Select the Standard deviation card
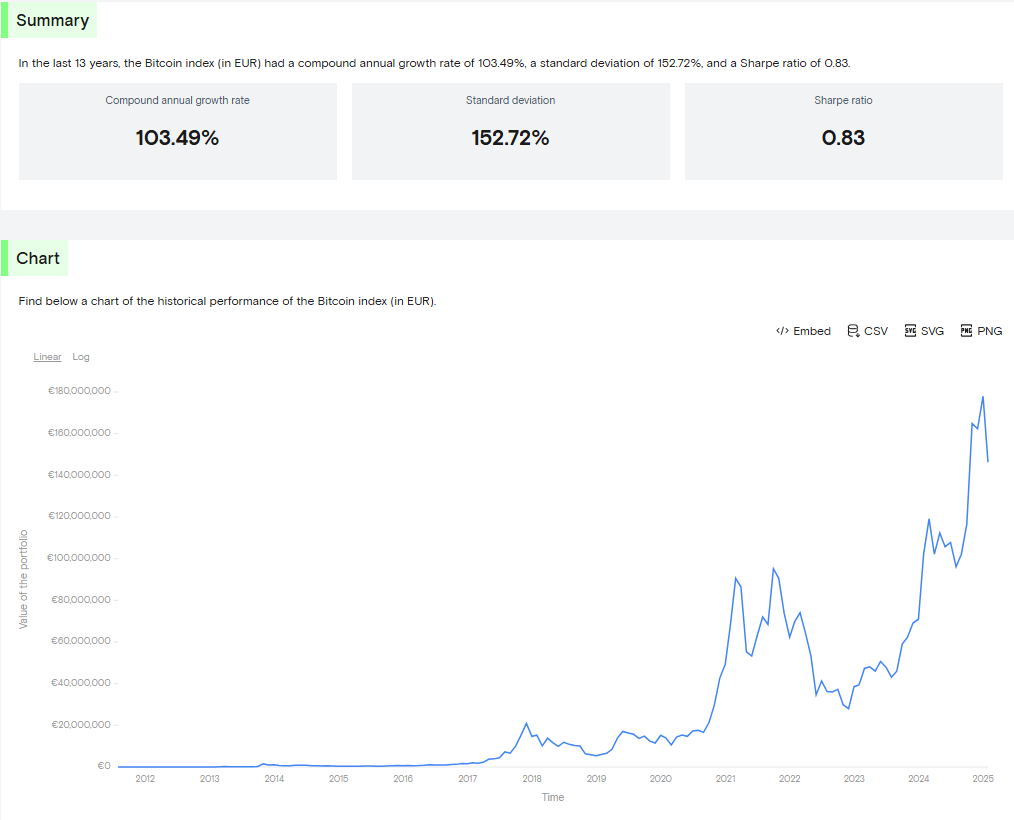 click(510, 131)
